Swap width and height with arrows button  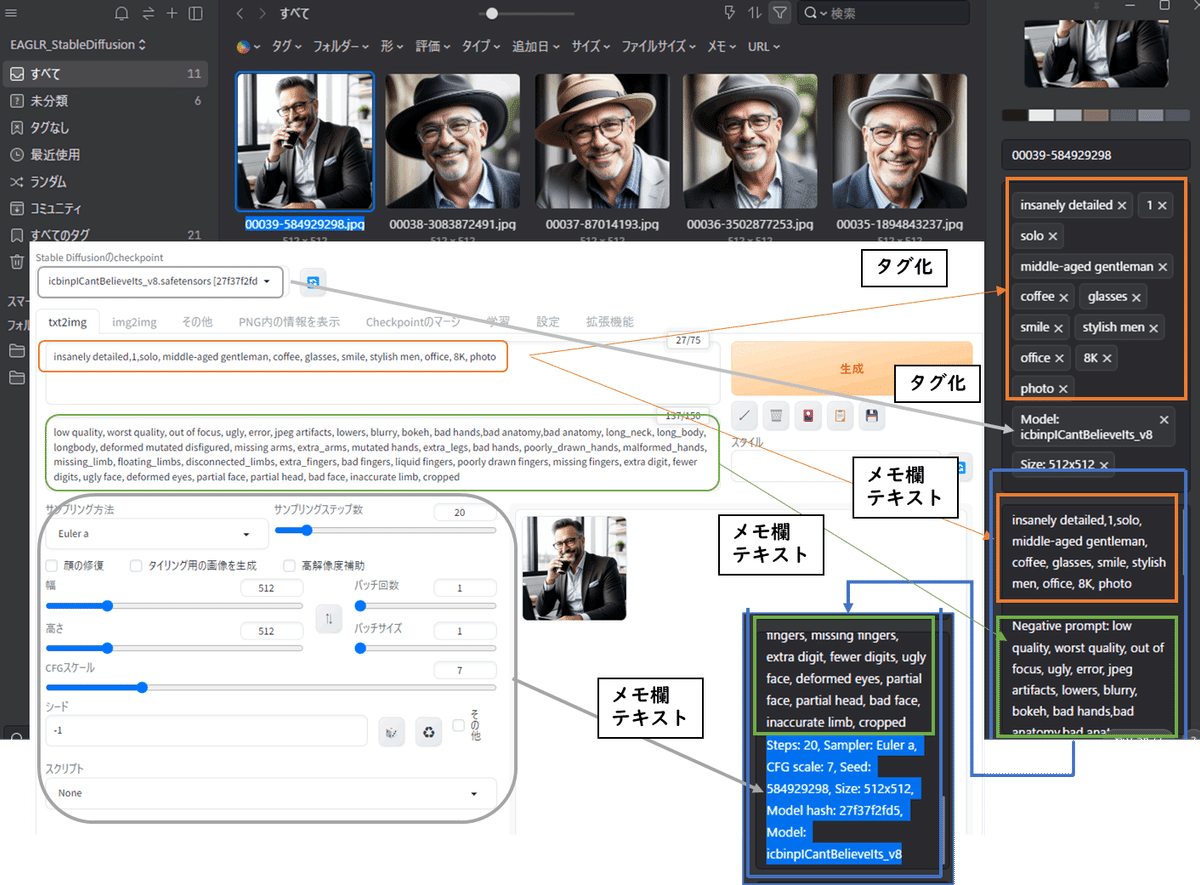(x=328, y=619)
